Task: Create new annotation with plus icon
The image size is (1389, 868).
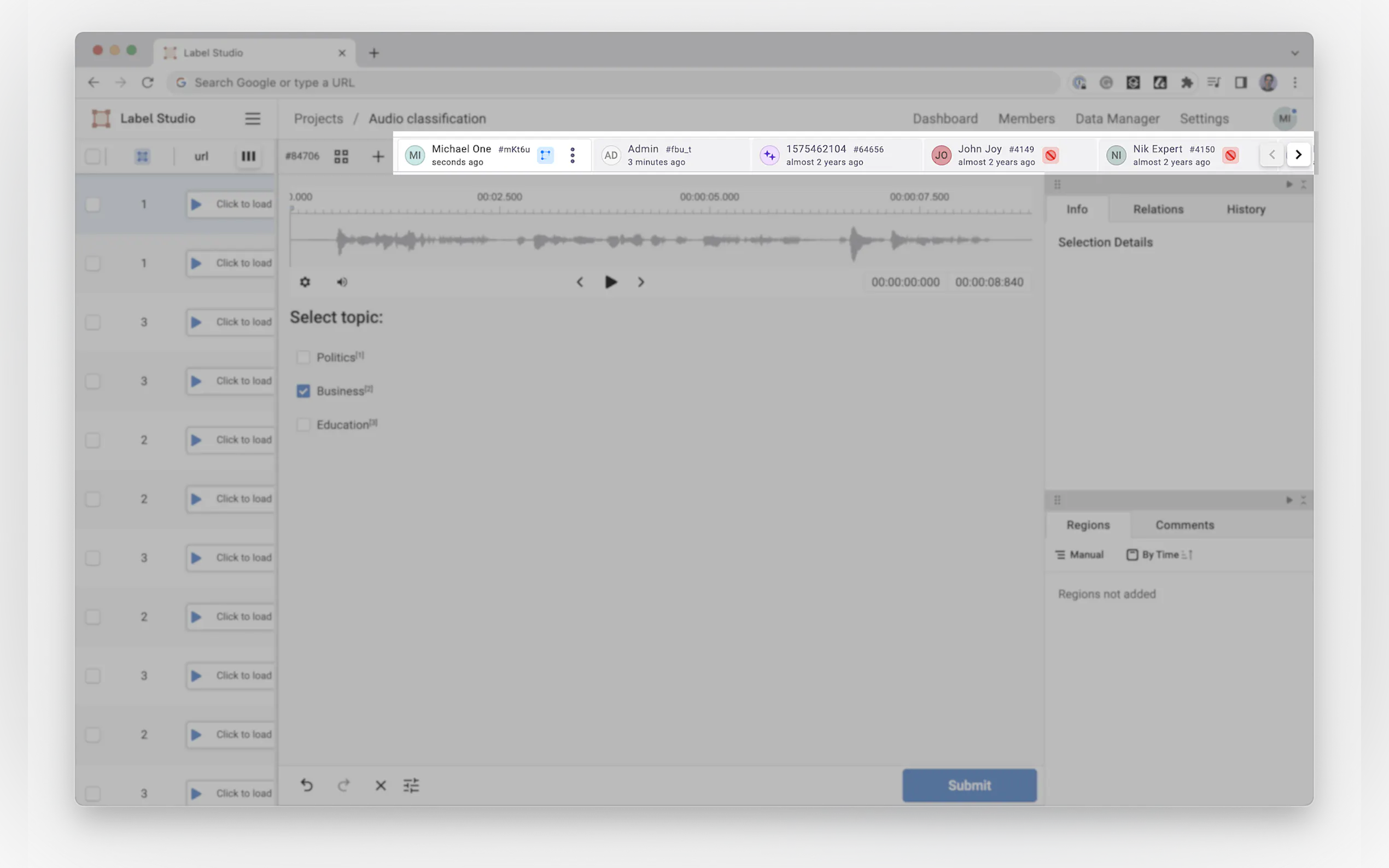Action: click(378, 156)
